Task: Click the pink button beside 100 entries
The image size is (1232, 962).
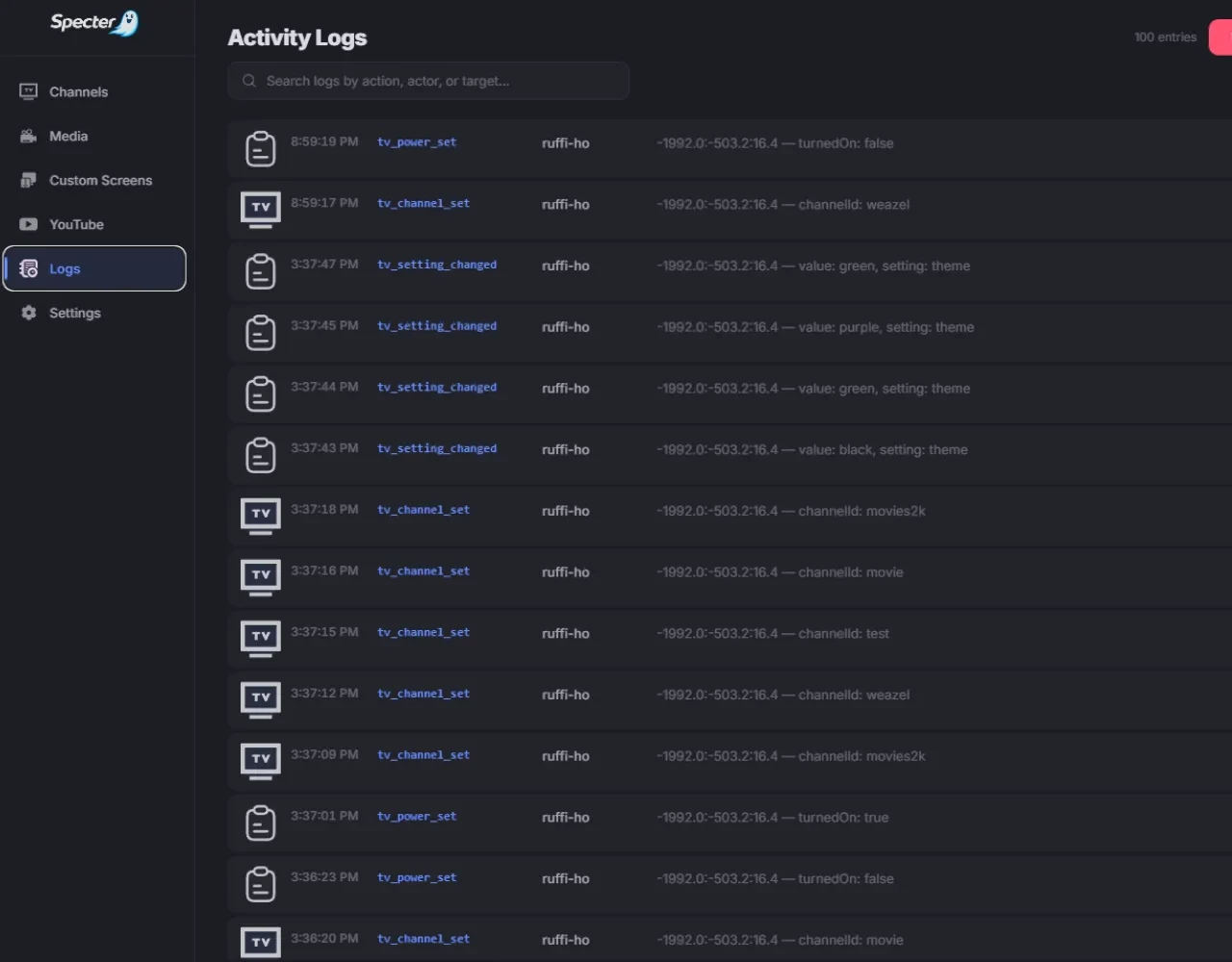Action: [x=1220, y=38]
